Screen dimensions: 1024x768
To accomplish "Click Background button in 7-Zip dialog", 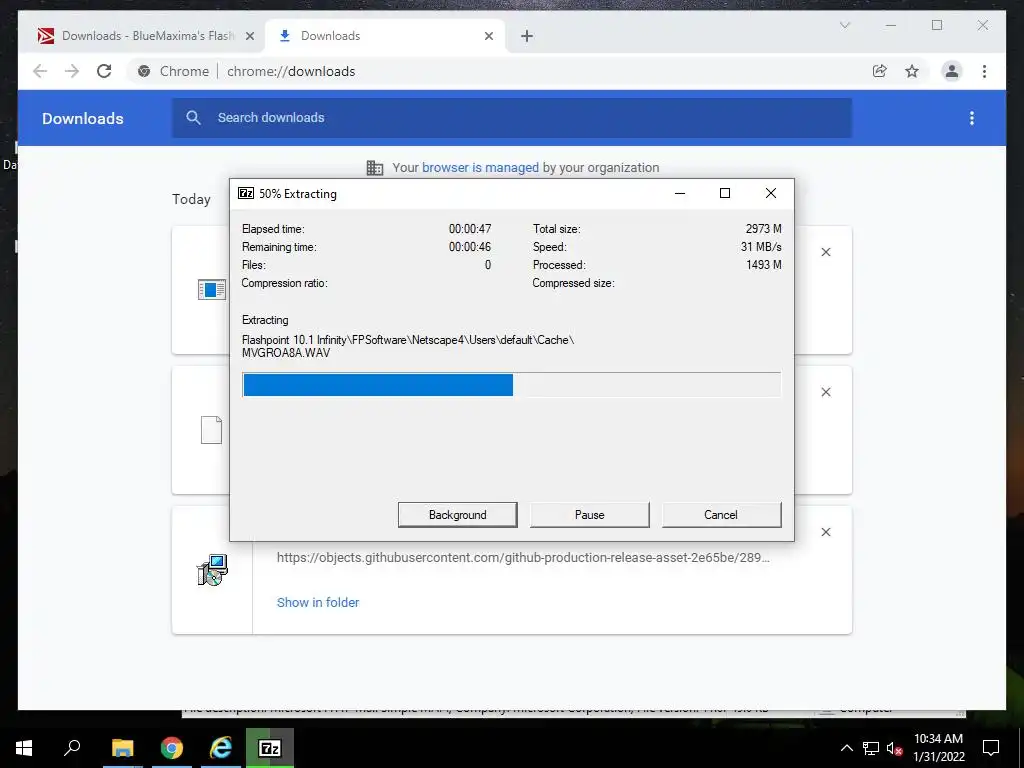I will 457,515.
